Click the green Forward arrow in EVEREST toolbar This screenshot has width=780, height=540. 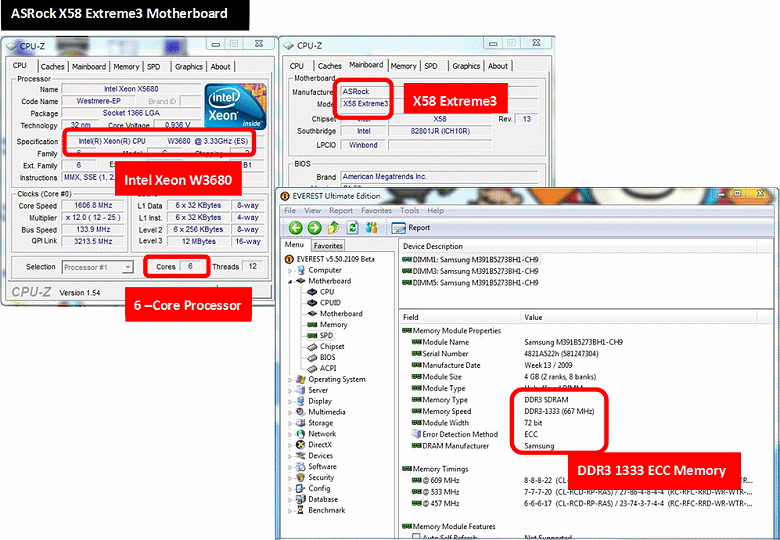click(313, 228)
